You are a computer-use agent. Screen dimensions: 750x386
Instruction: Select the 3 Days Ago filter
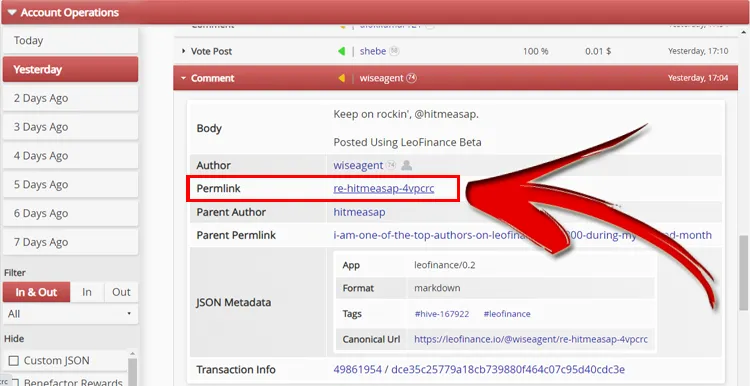click(x=70, y=127)
